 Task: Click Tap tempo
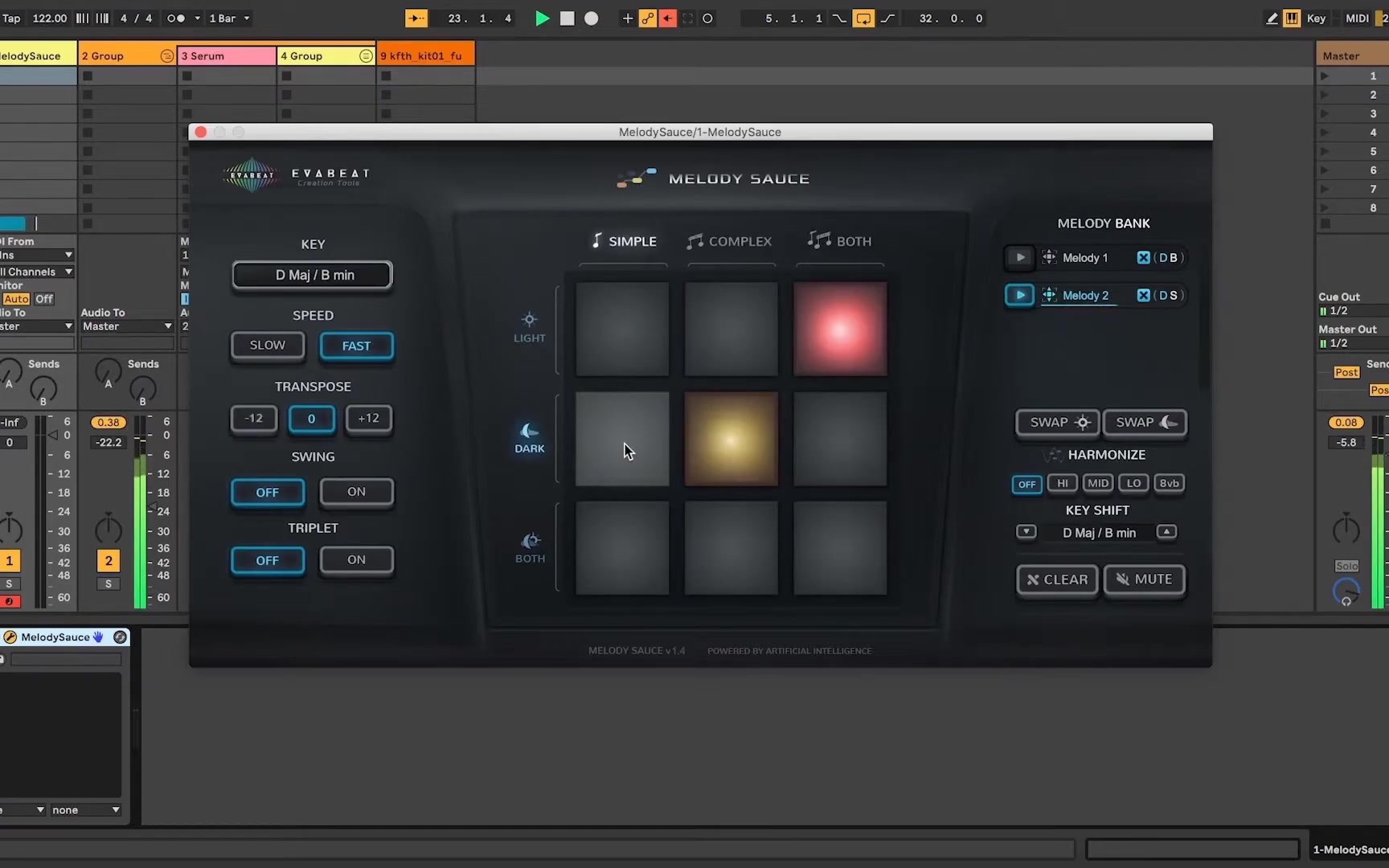[x=11, y=18]
